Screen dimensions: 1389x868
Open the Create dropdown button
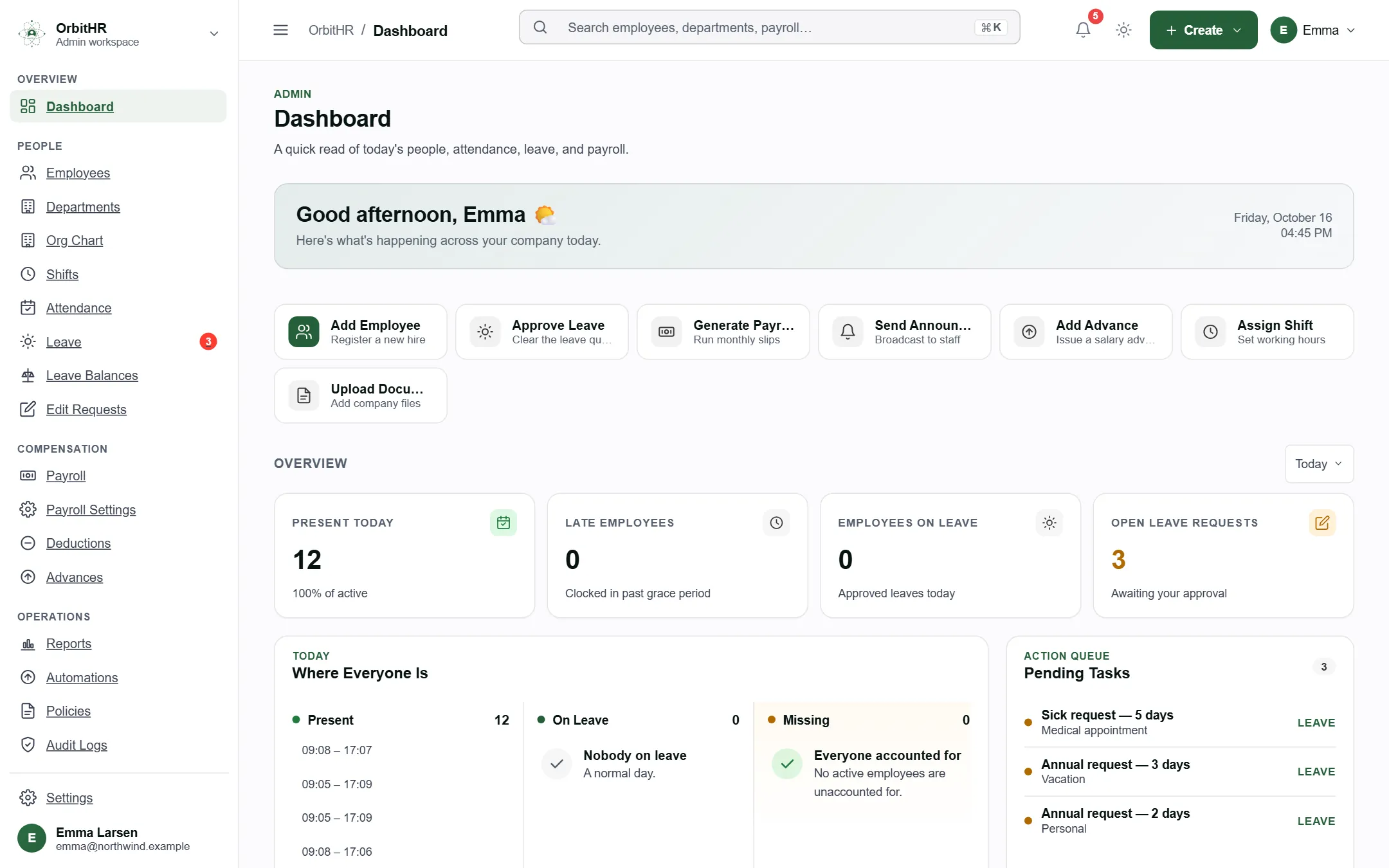pyautogui.click(x=1203, y=30)
